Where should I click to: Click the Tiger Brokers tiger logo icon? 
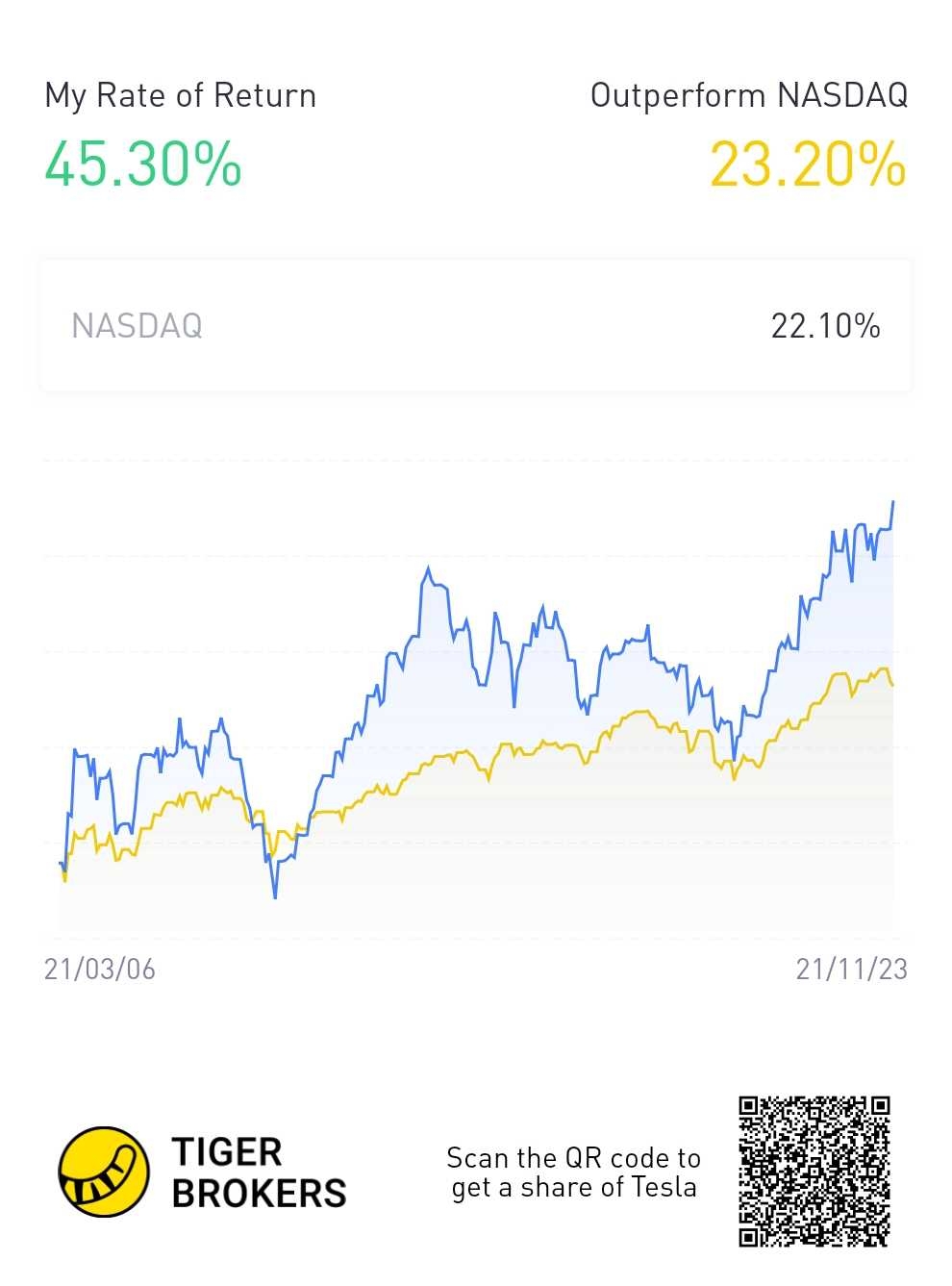(x=104, y=1172)
